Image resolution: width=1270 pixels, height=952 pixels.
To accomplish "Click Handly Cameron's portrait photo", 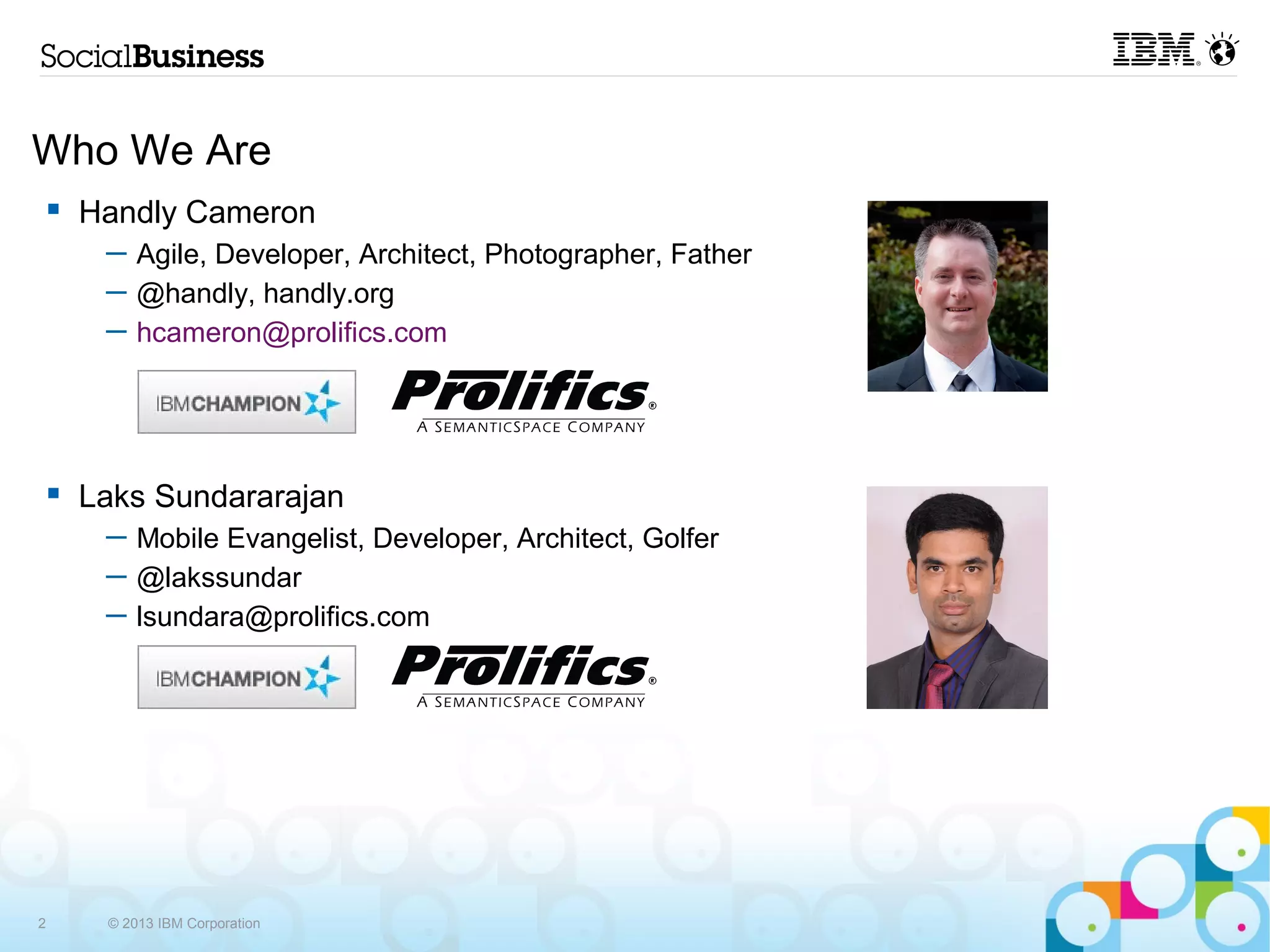I will [957, 296].
